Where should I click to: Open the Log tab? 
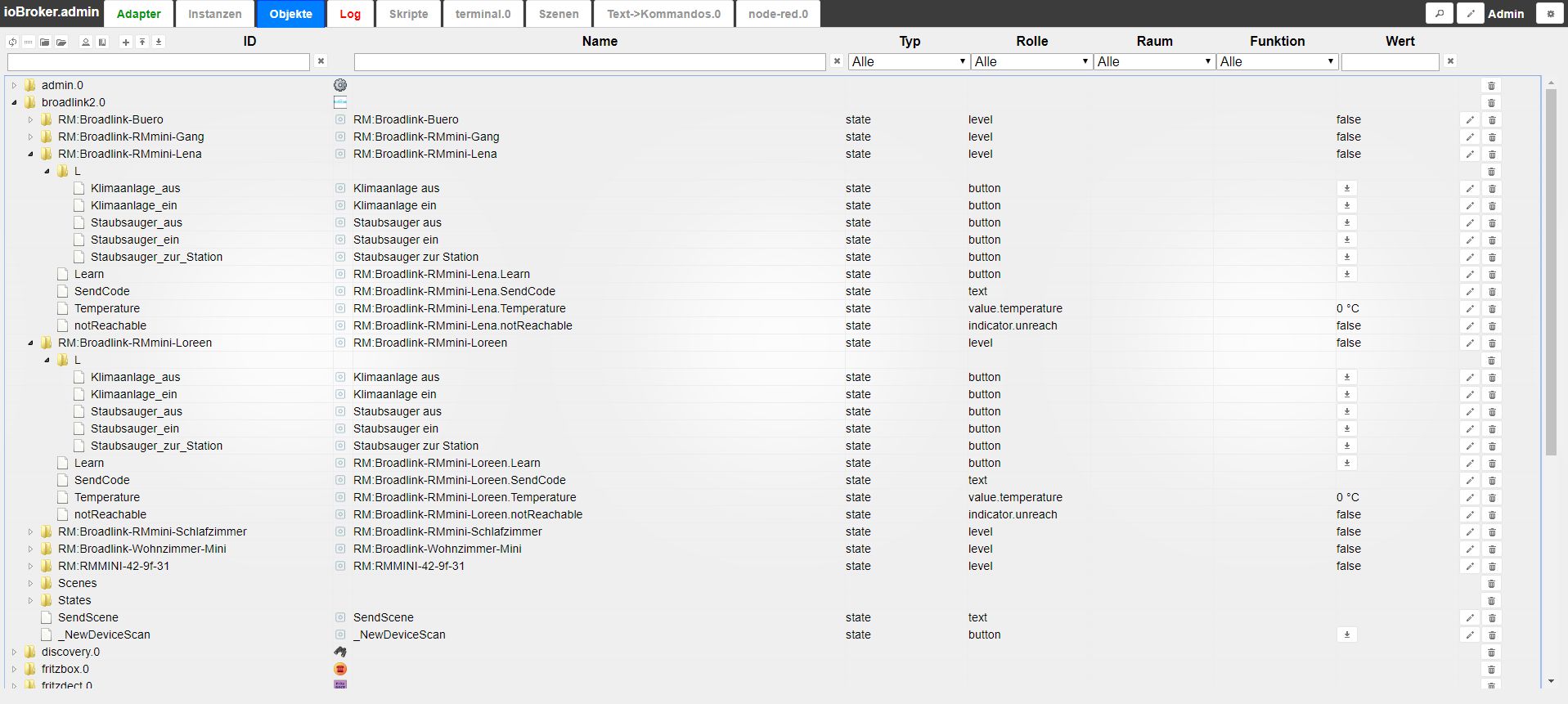tap(350, 14)
